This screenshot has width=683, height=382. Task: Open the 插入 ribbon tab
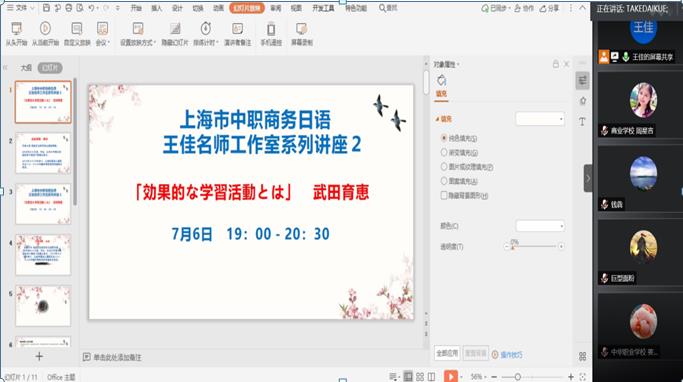(156, 8)
